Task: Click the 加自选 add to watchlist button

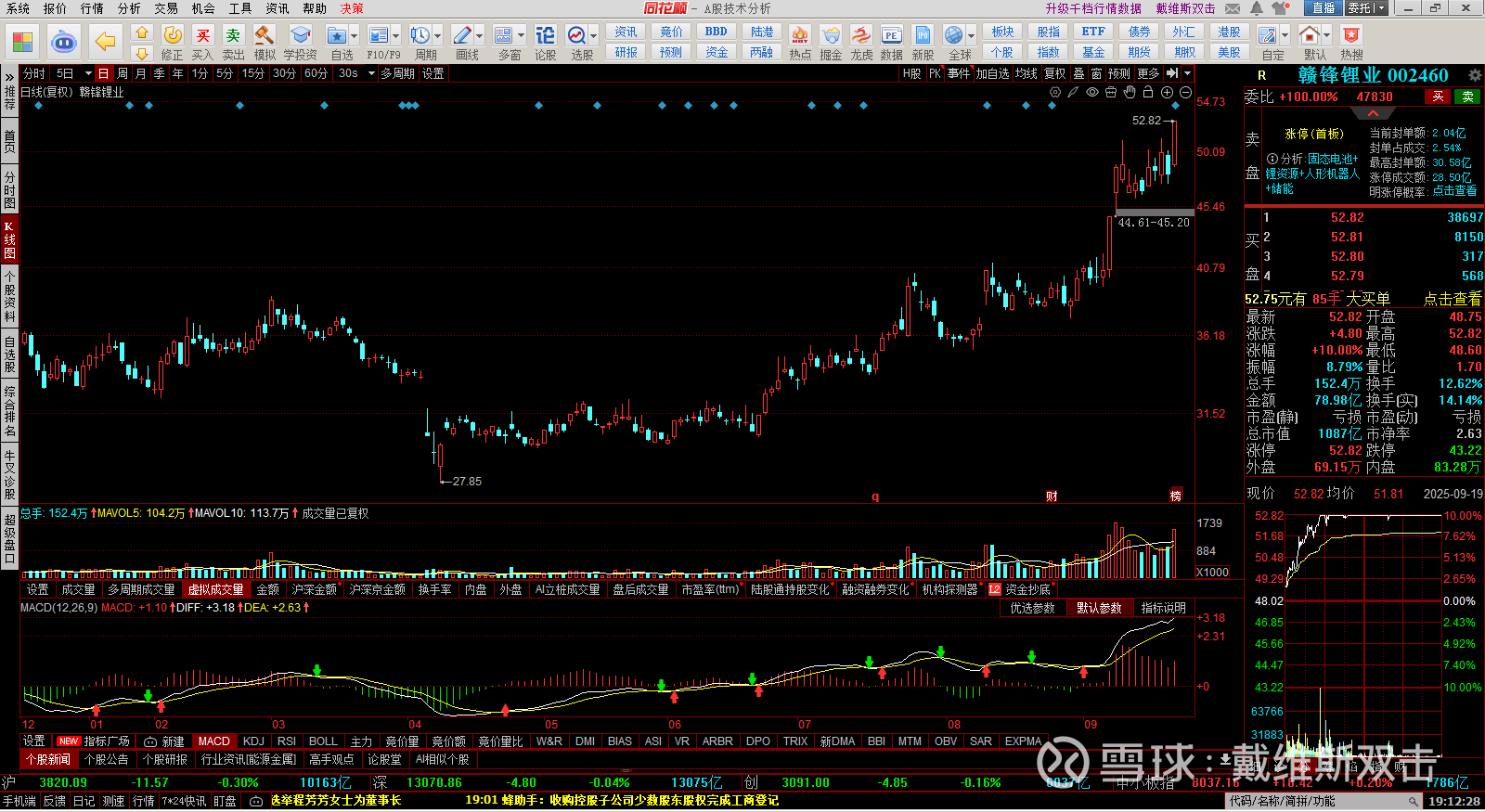Action: click(x=992, y=73)
